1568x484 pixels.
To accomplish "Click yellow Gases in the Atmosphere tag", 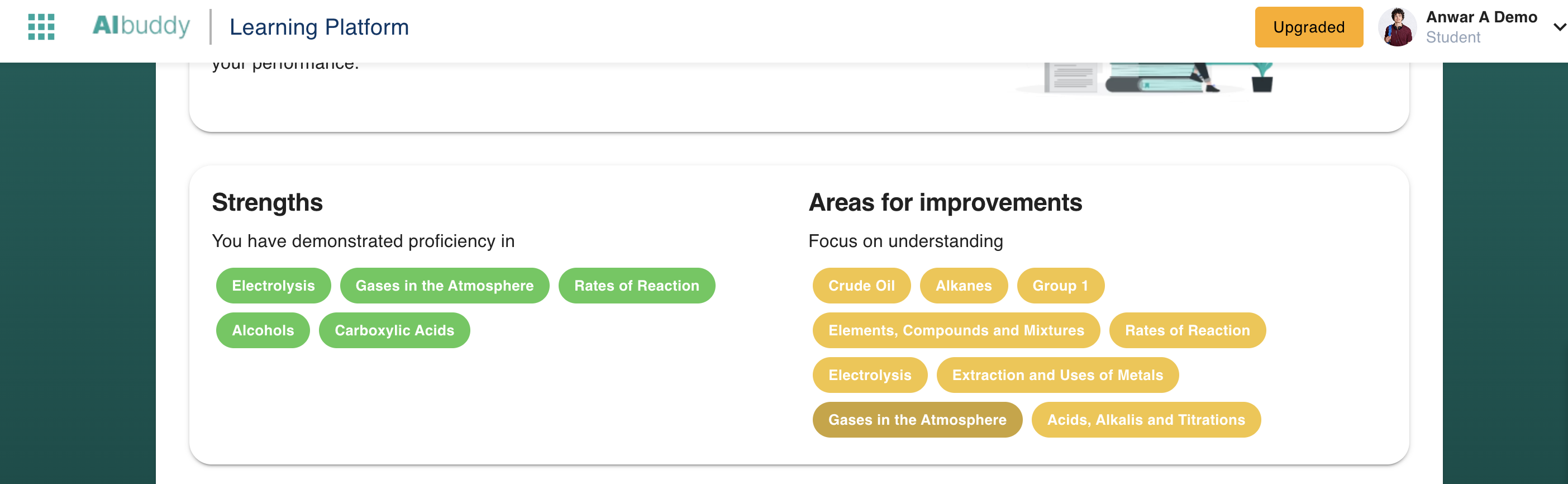I will 917,420.
